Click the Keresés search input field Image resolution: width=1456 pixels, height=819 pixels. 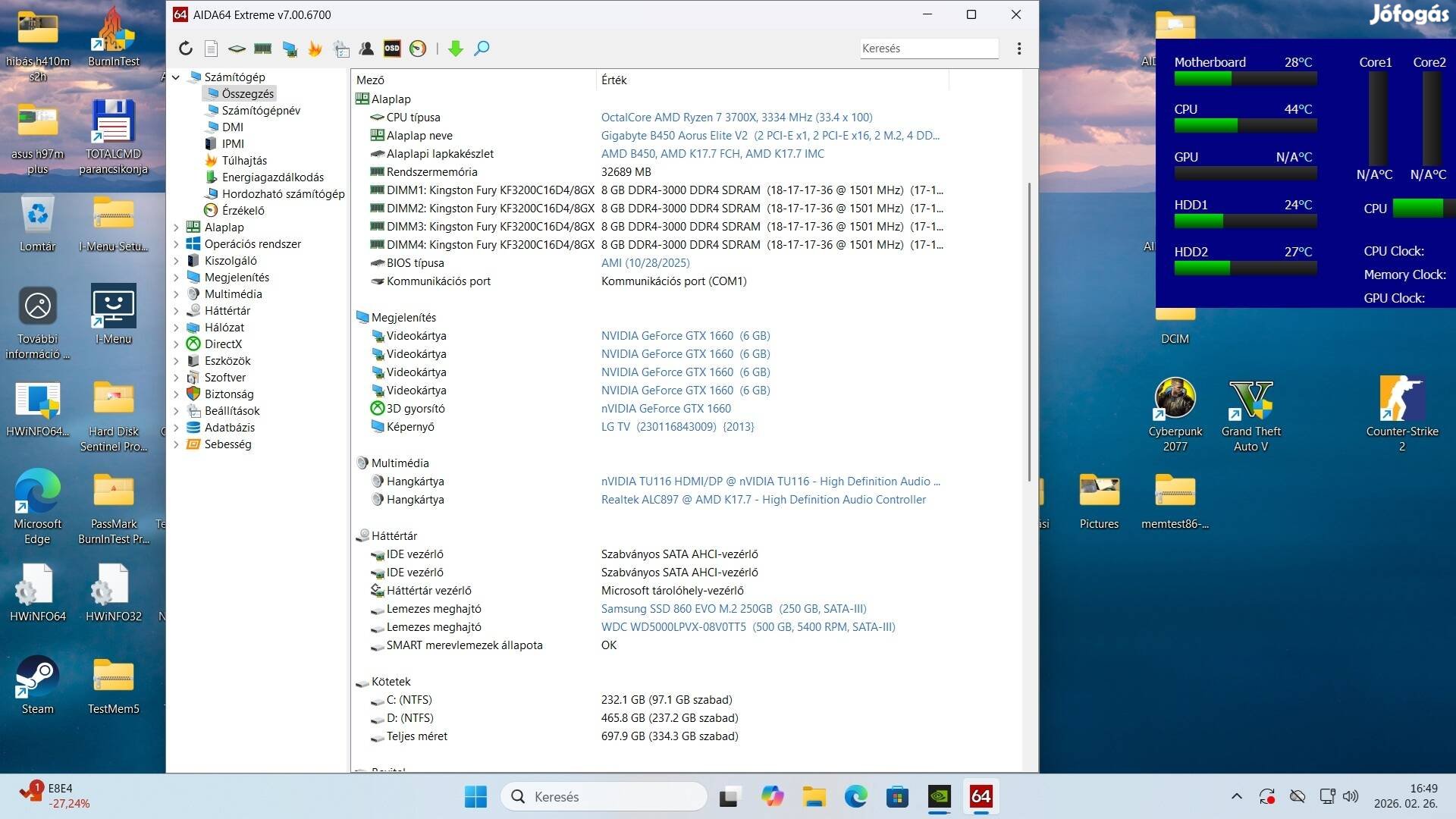click(928, 49)
